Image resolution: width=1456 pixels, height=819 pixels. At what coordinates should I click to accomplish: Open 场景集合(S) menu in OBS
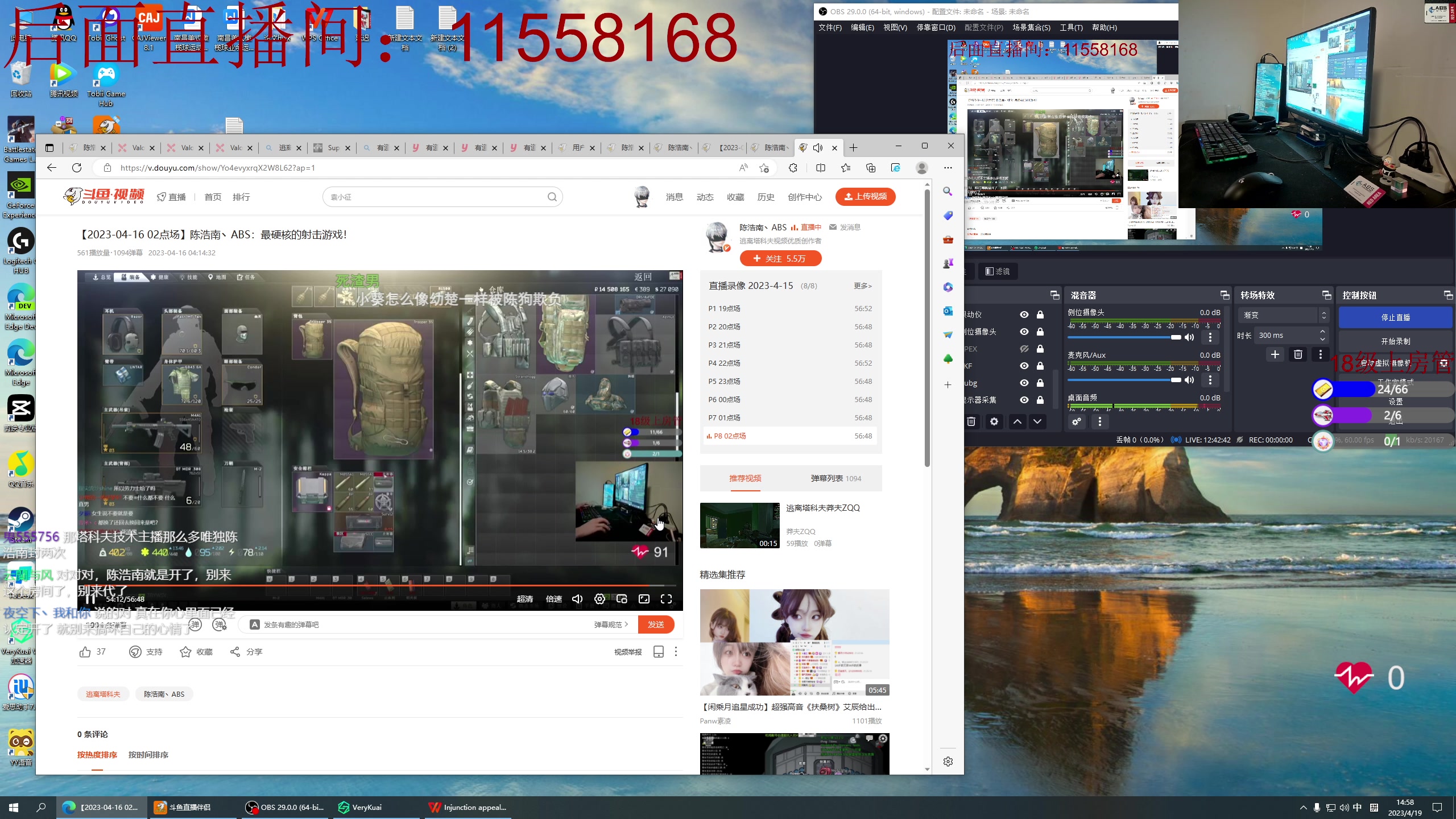point(1031,27)
